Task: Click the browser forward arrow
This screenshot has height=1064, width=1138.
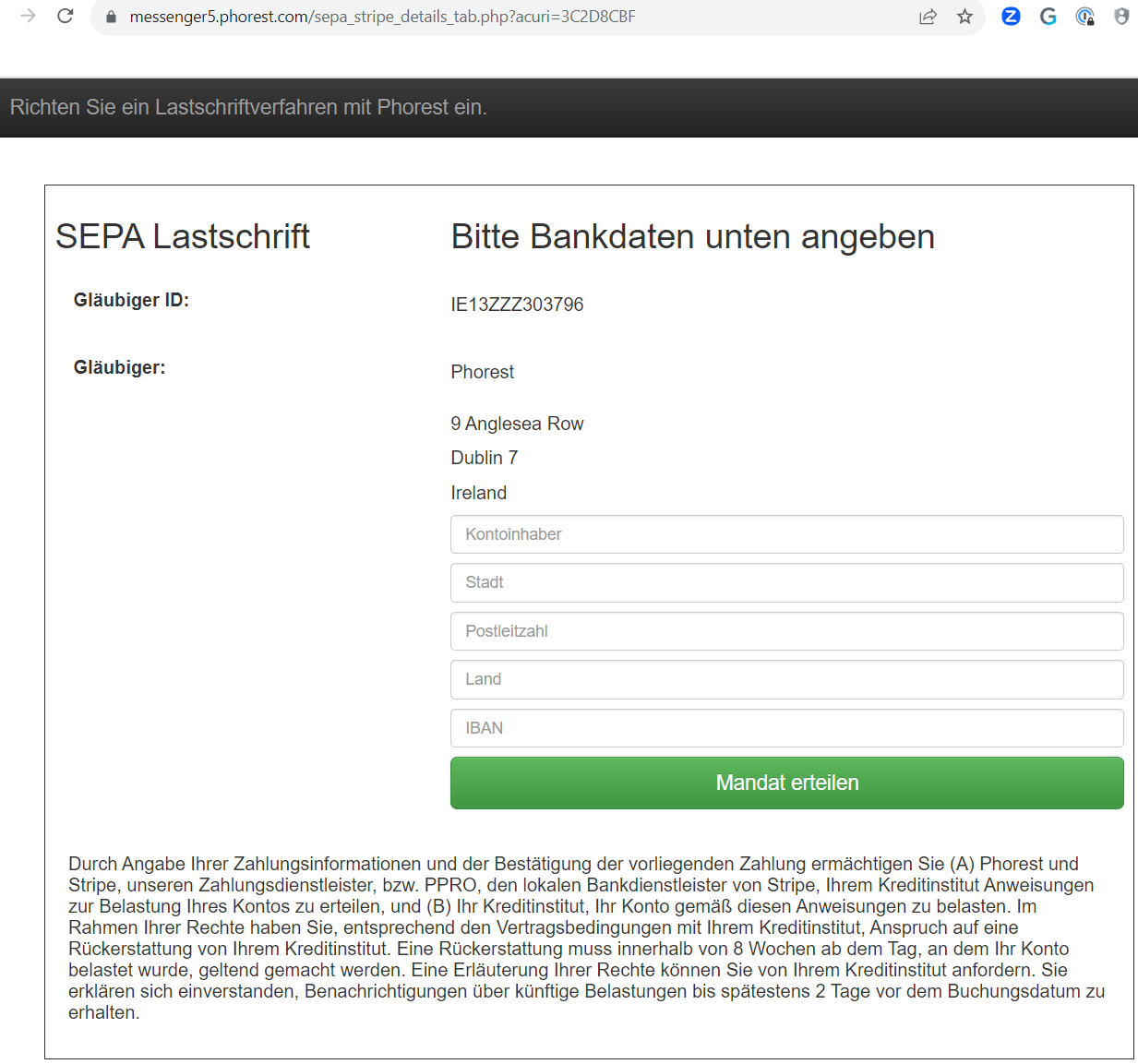Action: tap(28, 16)
